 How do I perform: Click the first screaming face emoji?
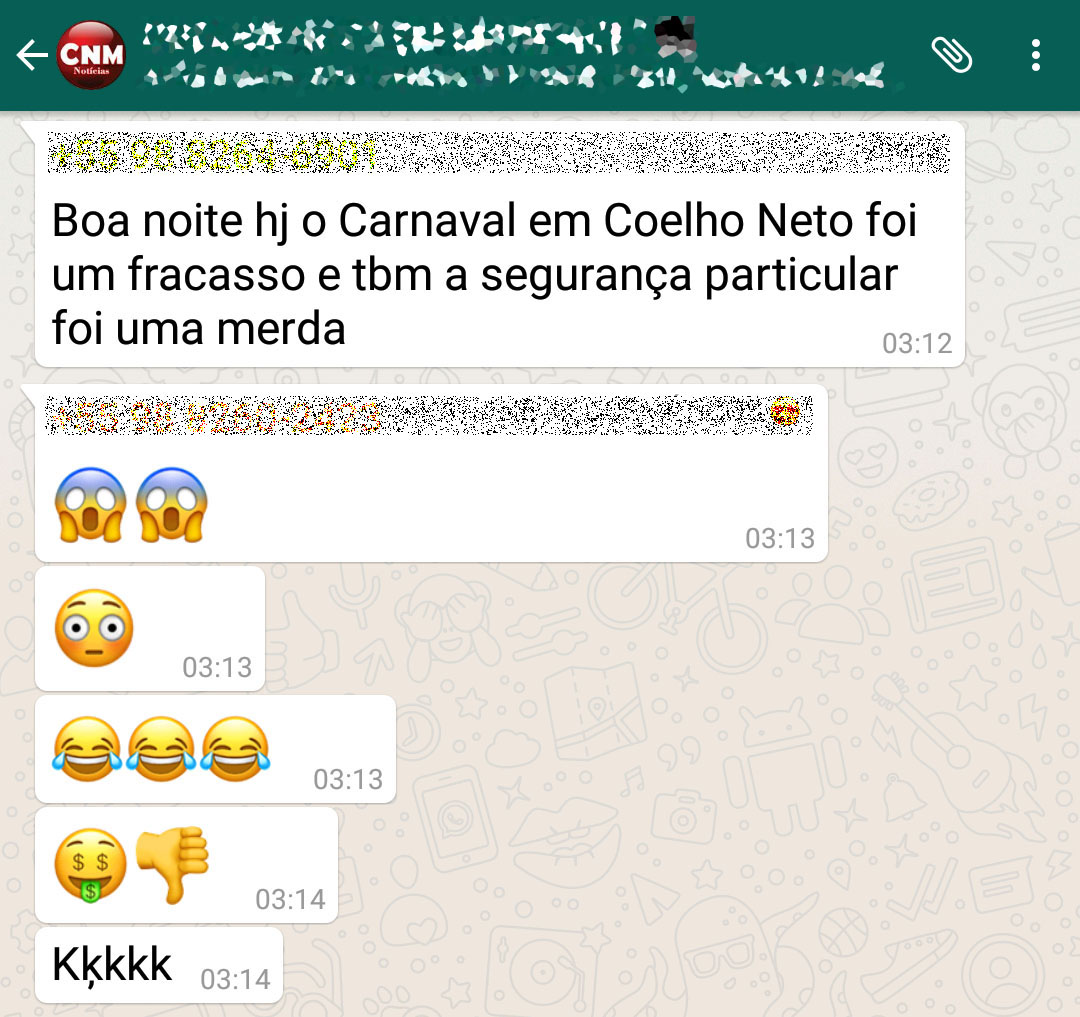[90, 505]
